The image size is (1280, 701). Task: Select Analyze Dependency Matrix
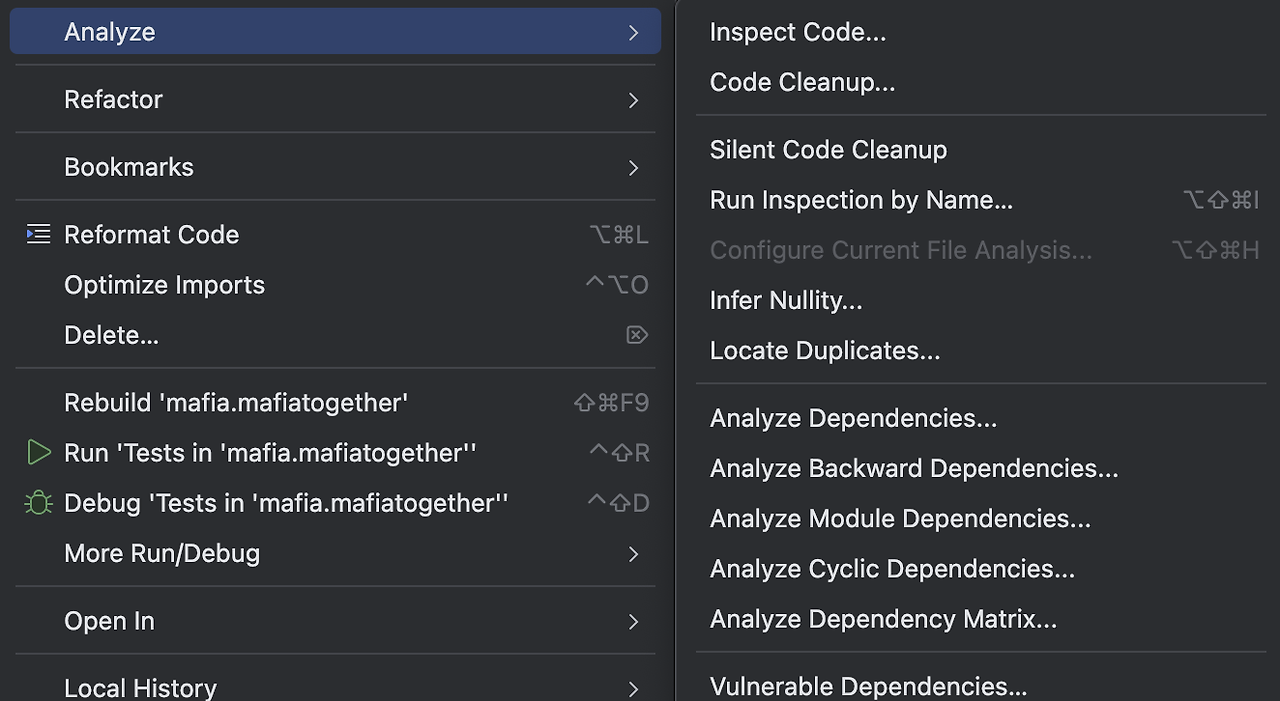tap(883, 619)
